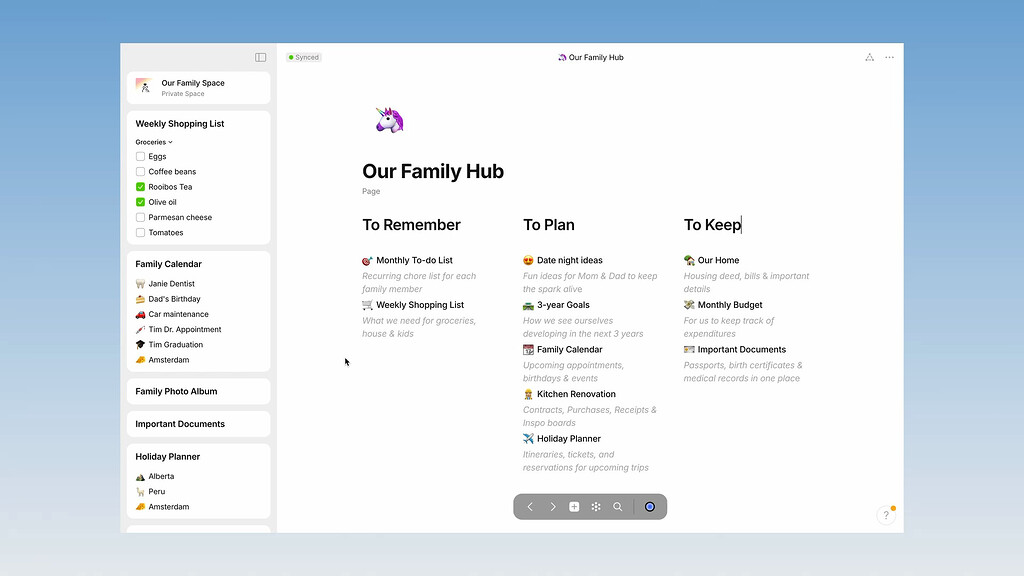Click the share icon at top right
The height and width of the screenshot is (576, 1024).
pos(869,57)
